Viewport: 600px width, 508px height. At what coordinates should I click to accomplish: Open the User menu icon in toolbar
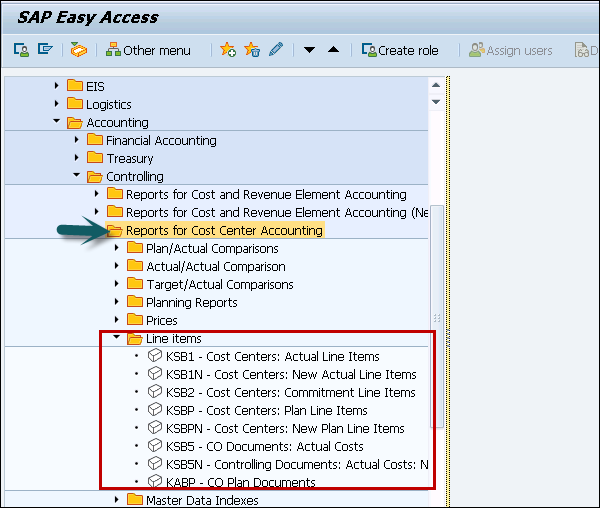tap(21, 50)
